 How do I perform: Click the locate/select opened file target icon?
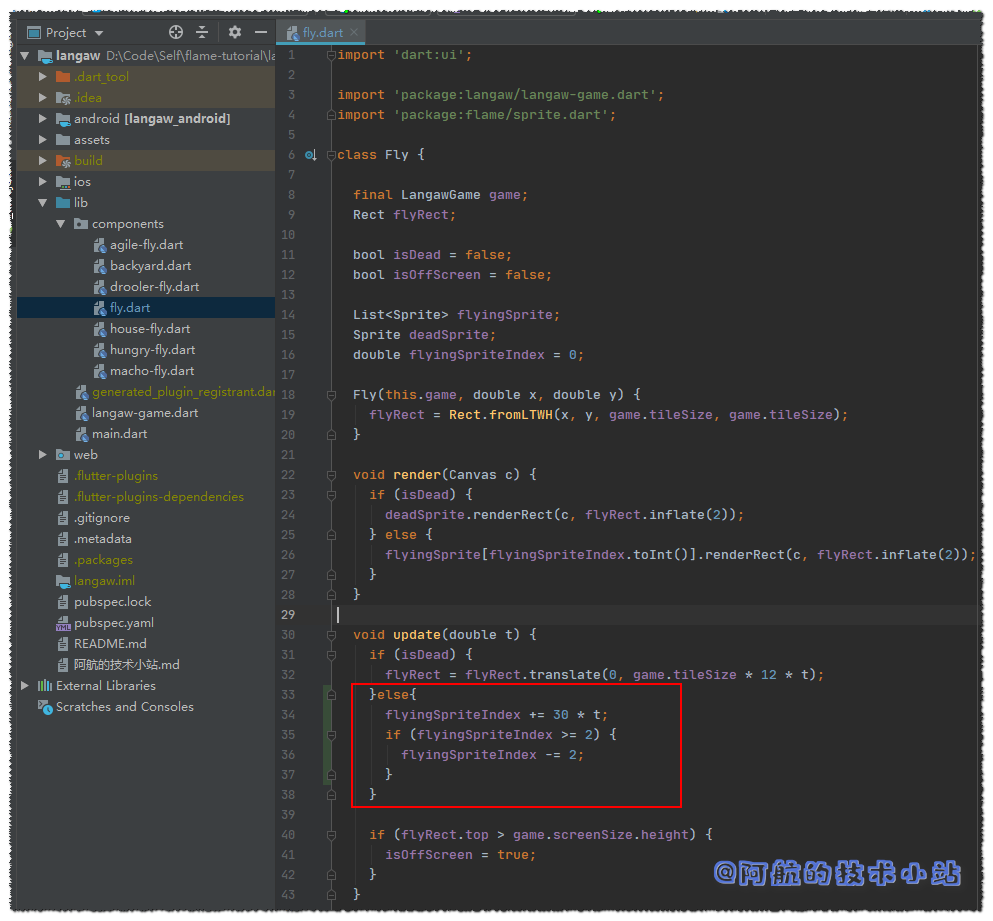click(176, 33)
